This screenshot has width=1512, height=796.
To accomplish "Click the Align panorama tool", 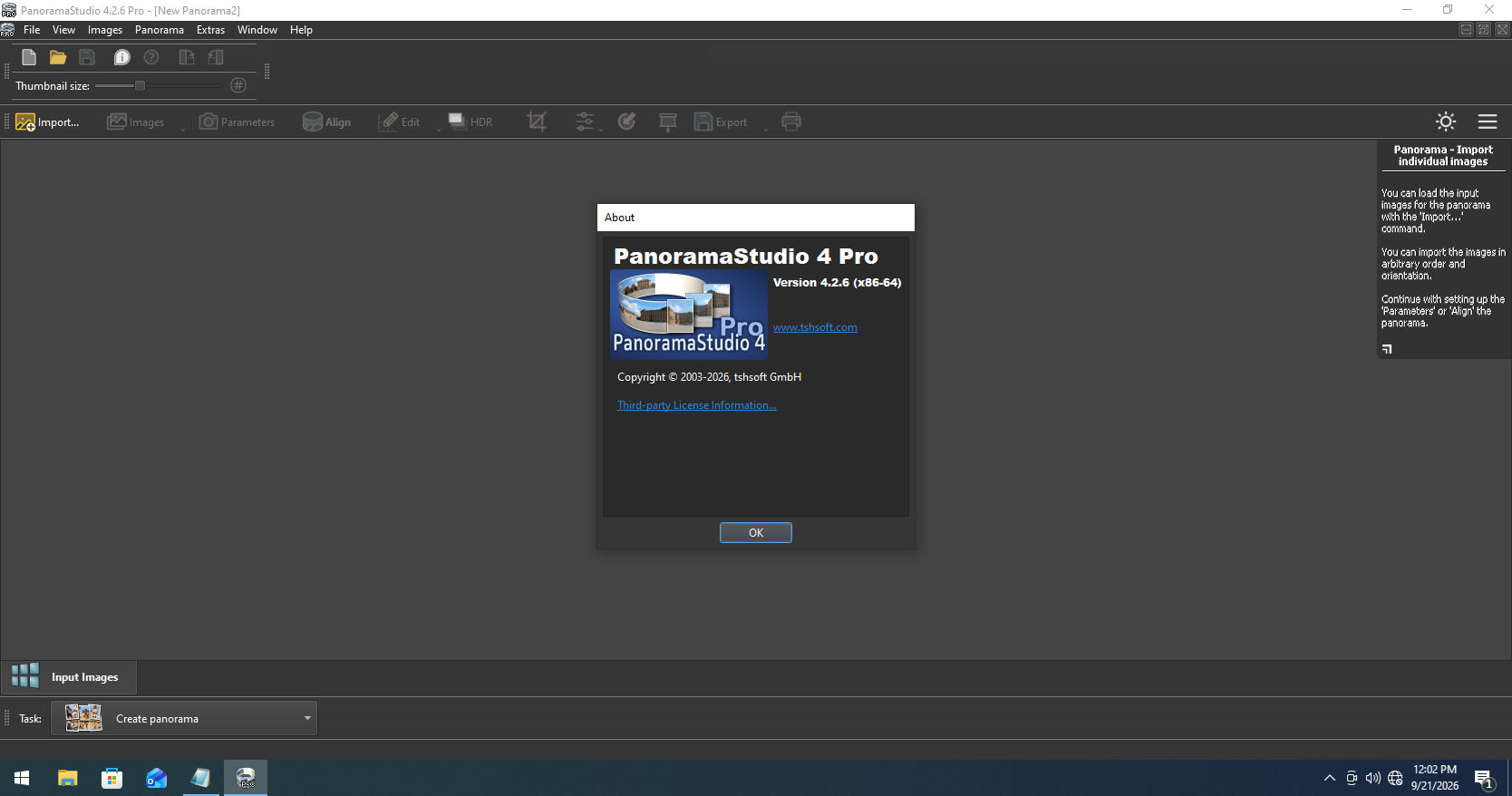I will click(x=327, y=121).
